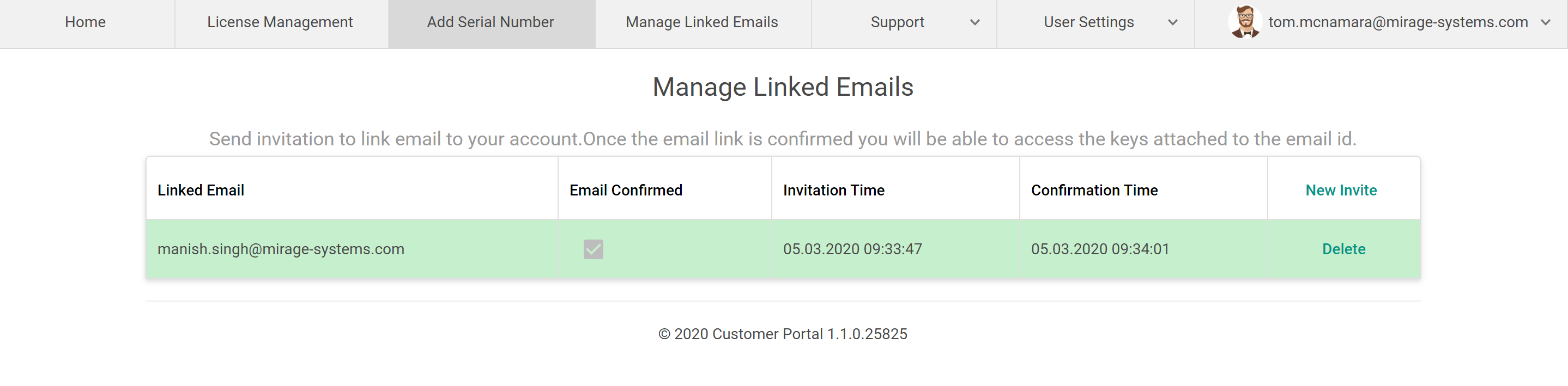The height and width of the screenshot is (386, 1568).
Task: Click the user avatar icon
Action: [1244, 22]
